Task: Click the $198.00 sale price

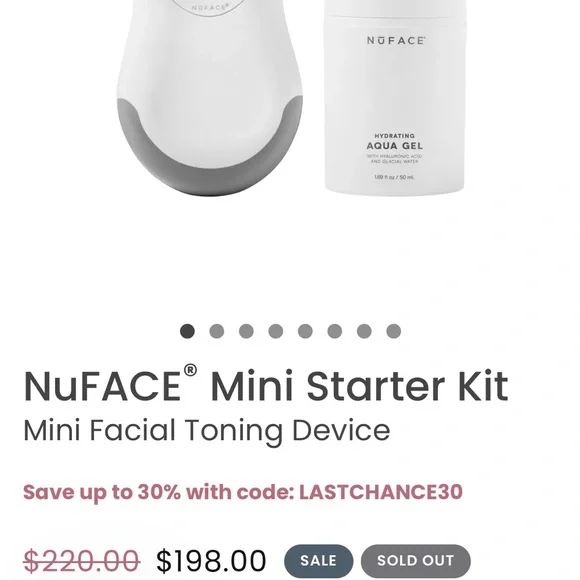Action: tap(211, 561)
